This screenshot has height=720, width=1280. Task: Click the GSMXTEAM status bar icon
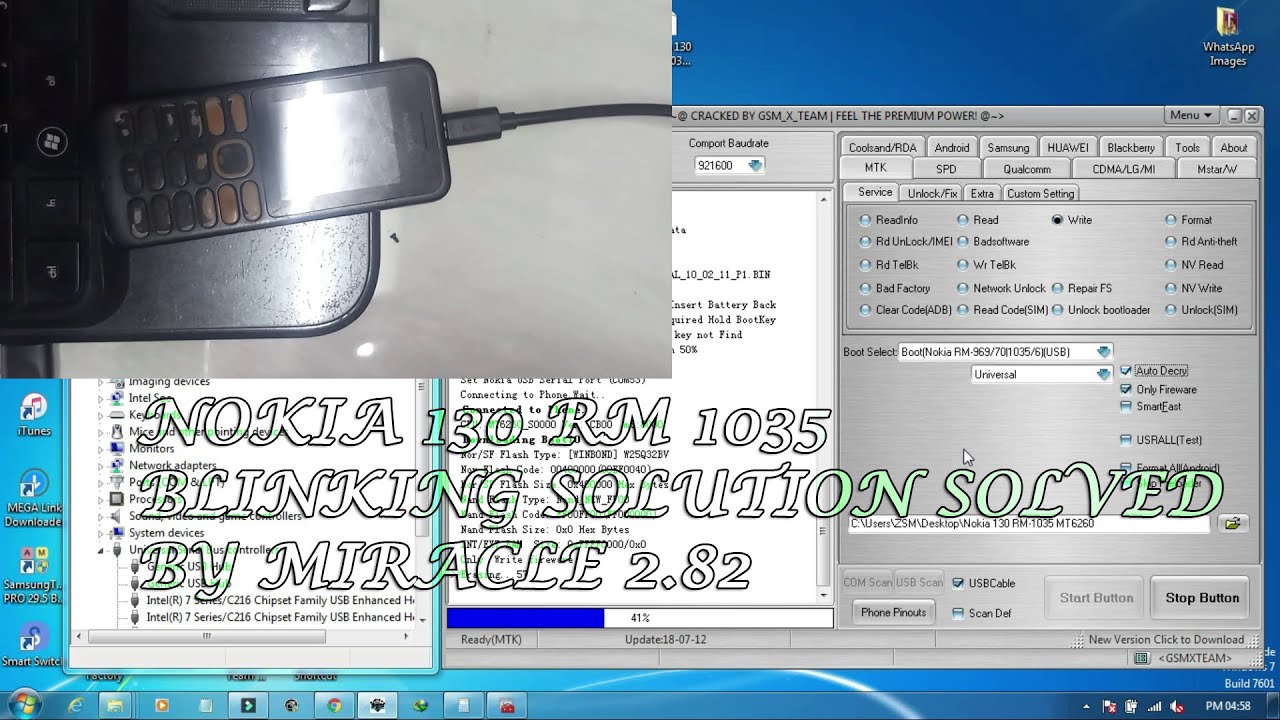coord(1142,658)
